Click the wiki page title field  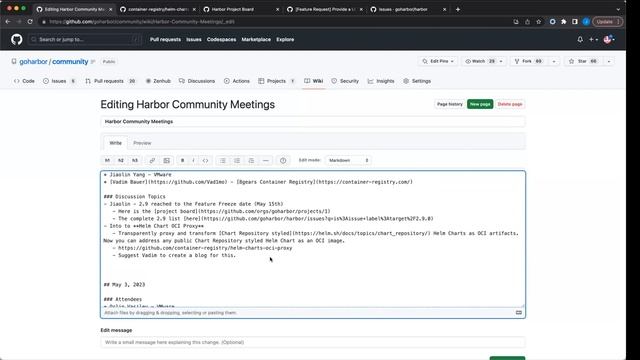[313, 122]
